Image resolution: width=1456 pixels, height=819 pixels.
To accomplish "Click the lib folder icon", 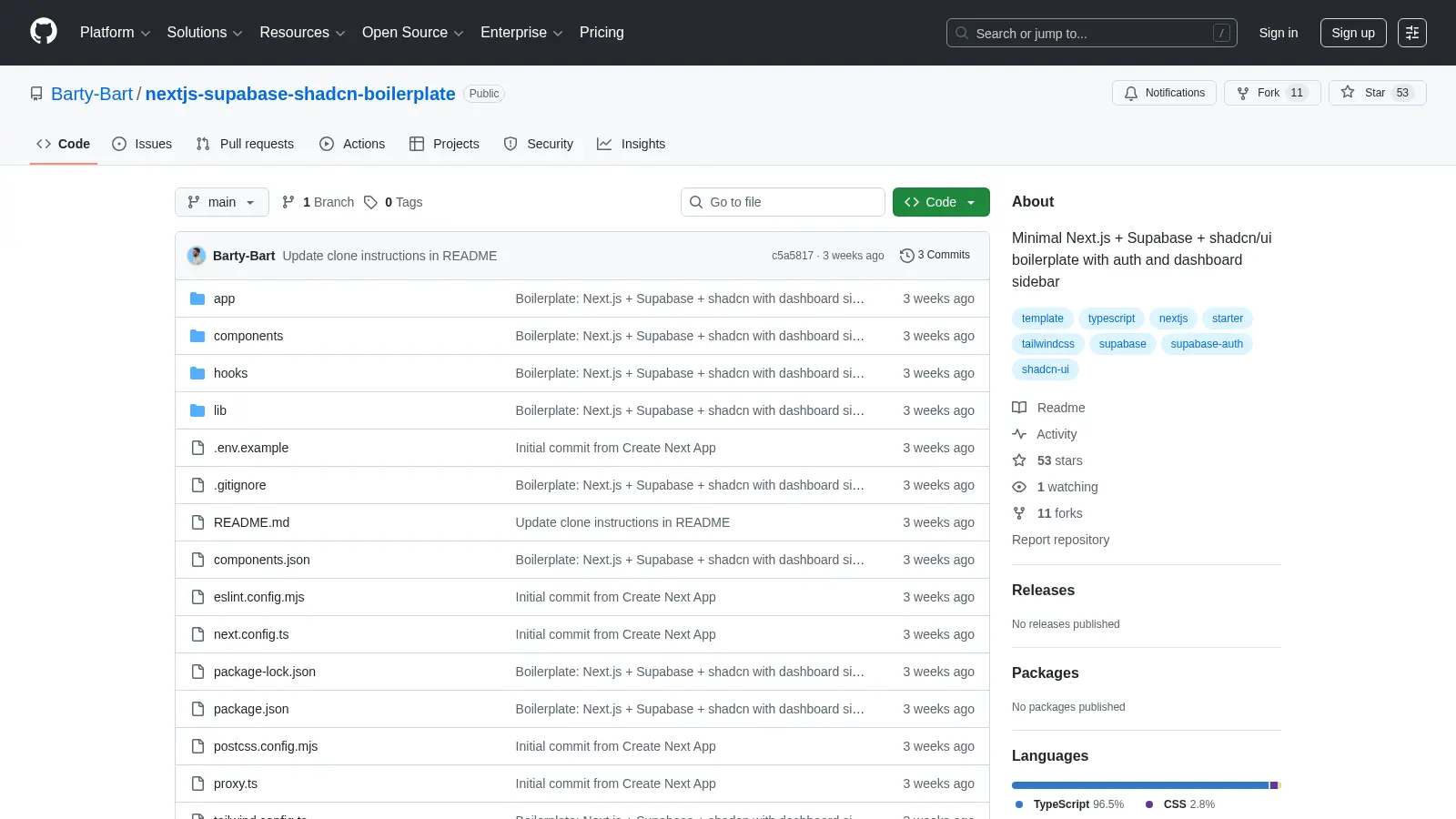I will click(197, 410).
